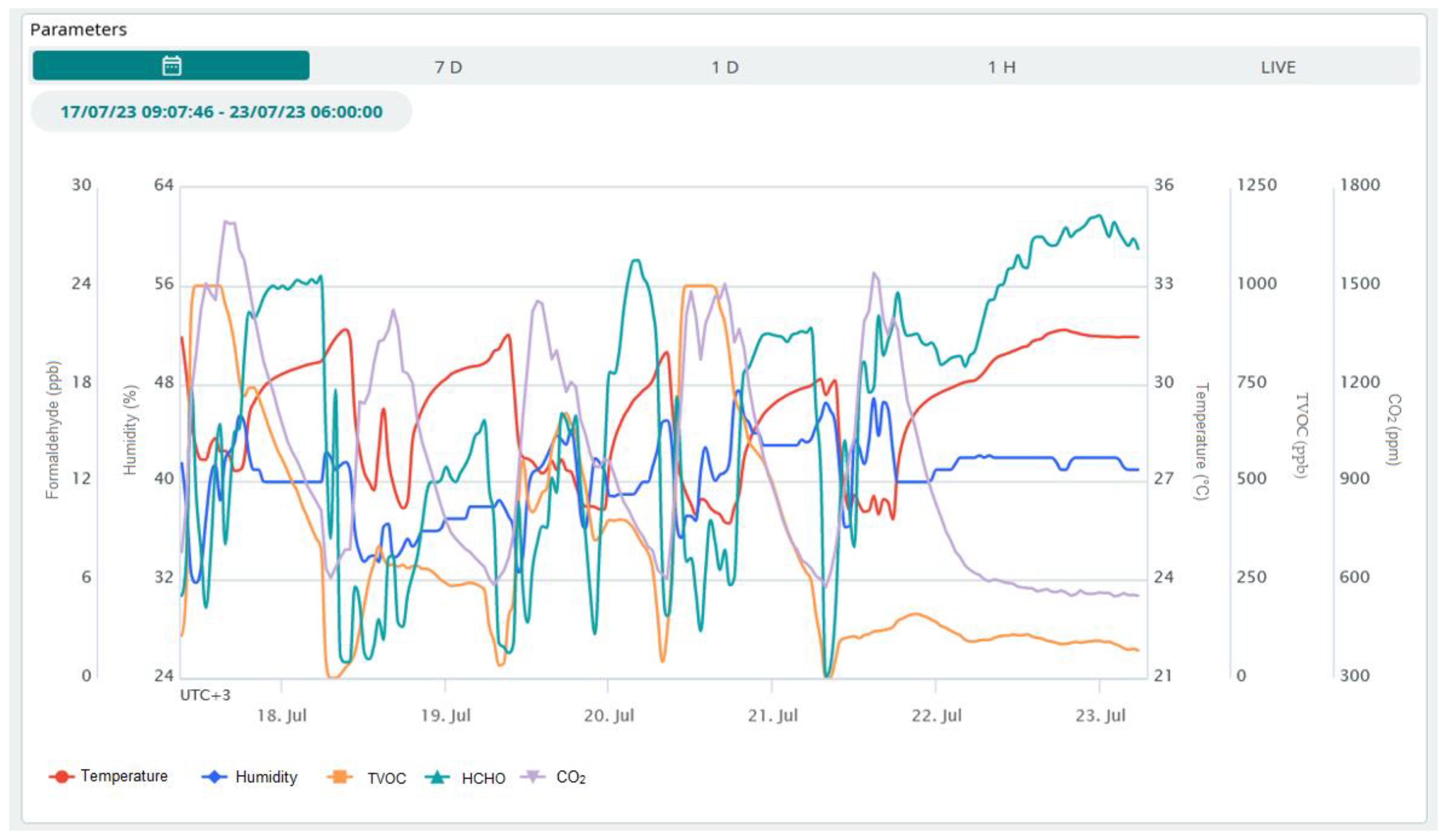Viewport: 1446px width, 840px height.
Task: Open the 17/07/23 - 23/07/23 date range picker
Action: click(221, 111)
